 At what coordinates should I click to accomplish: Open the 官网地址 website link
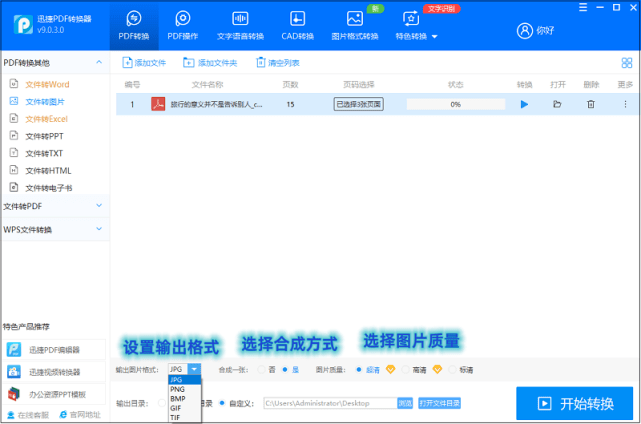point(80,415)
